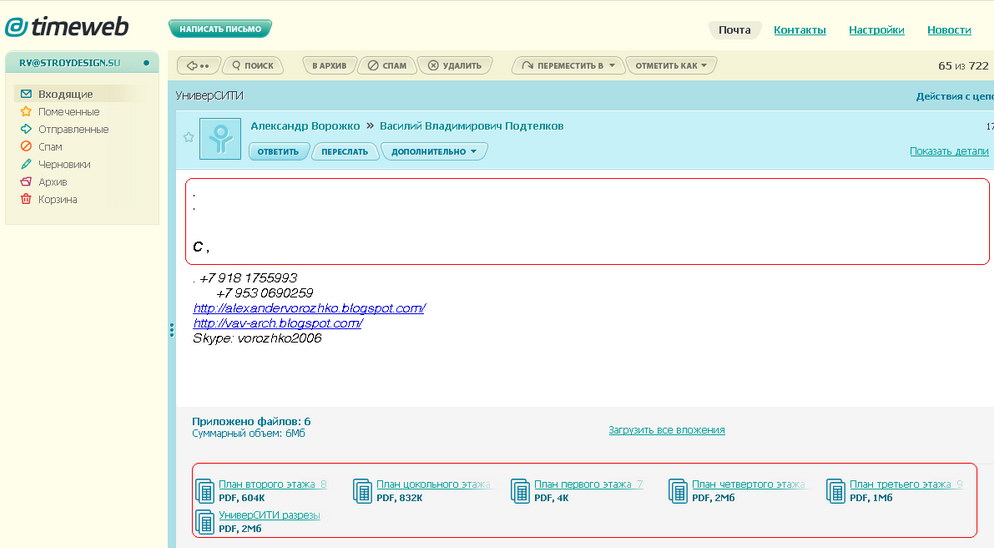Viewport: 994px width, 548px height.
Task: Click PDF icon for План первого этажа
Action: coord(520,491)
